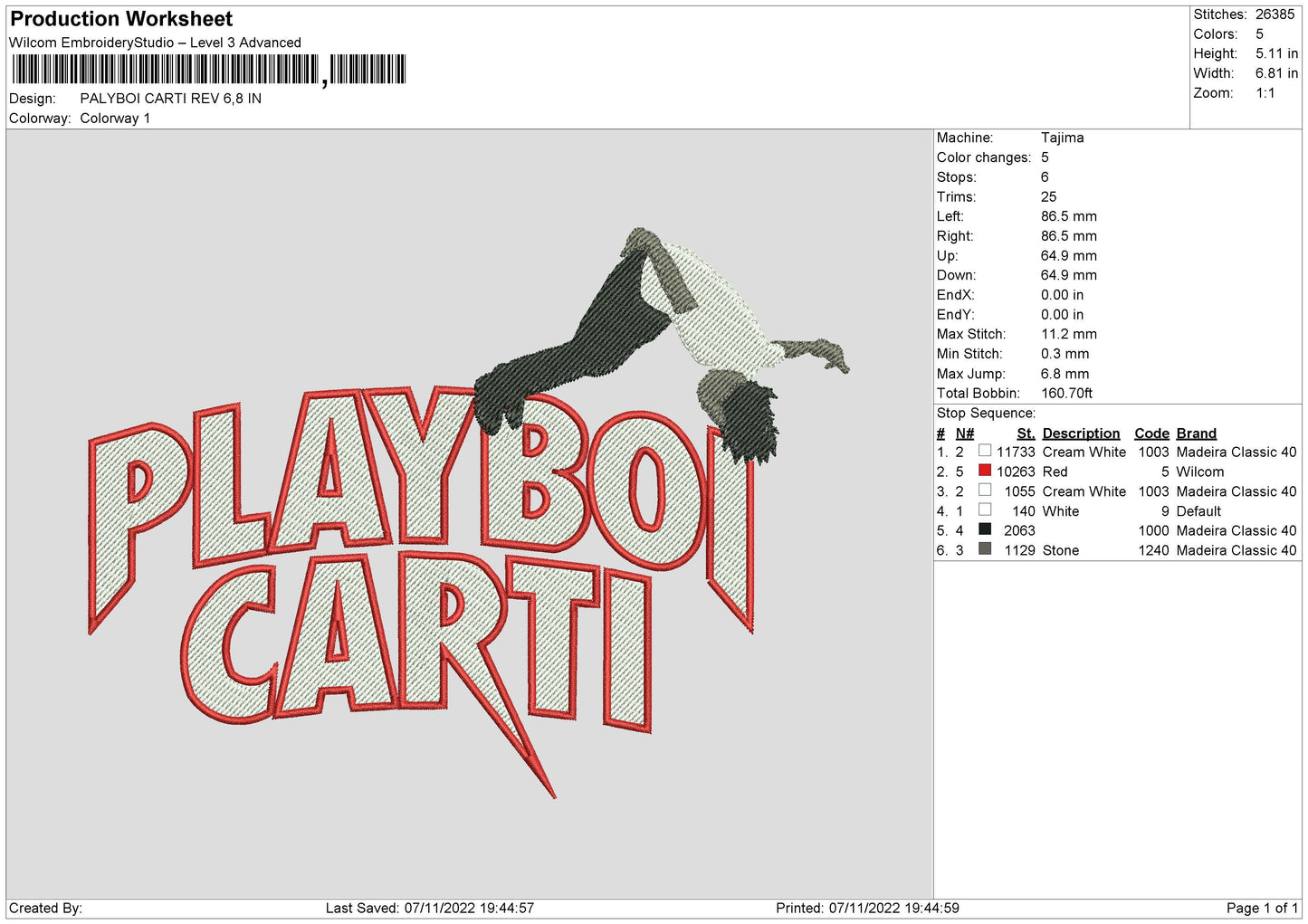Click the Stops value 6
The width and height of the screenshot is (1308, 924).
click(x=1045, y=177)
